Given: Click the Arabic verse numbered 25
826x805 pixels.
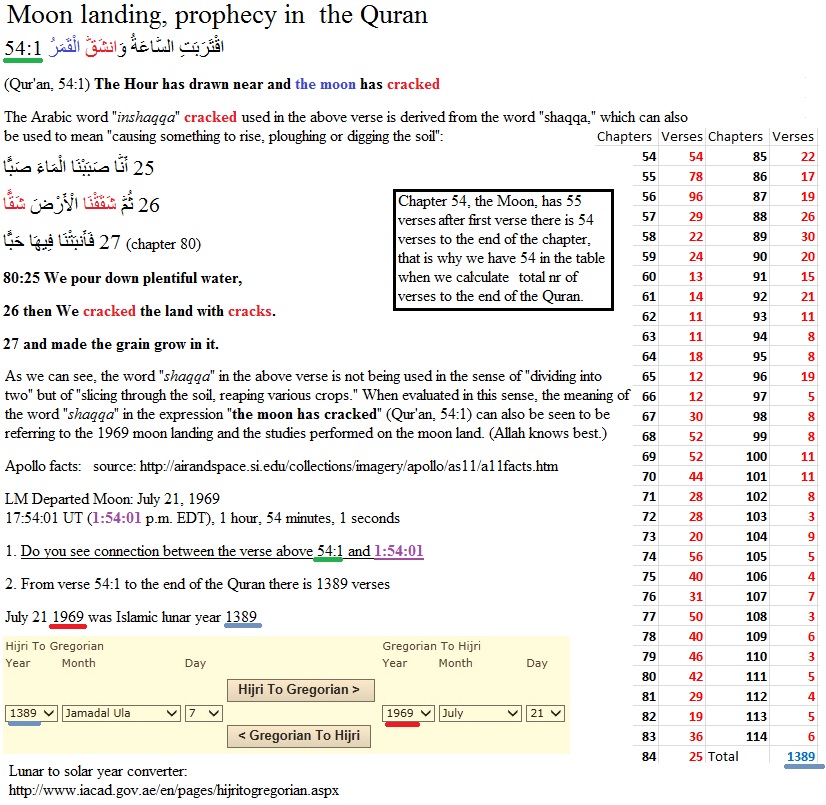Looking at the screenshot, I should (x=79, y=167).
